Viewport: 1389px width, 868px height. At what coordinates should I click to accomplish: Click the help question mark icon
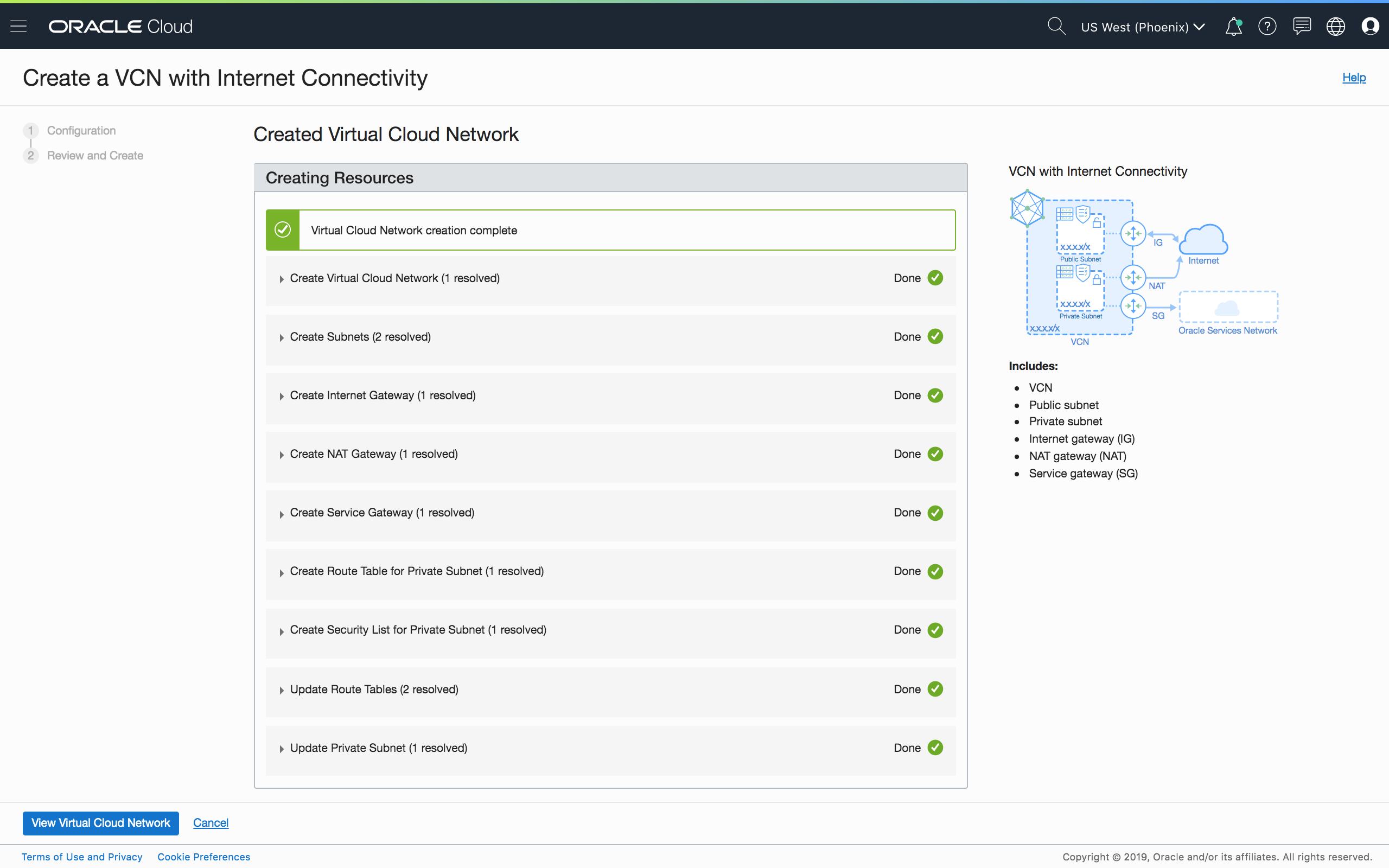(x=1267, y=27)
